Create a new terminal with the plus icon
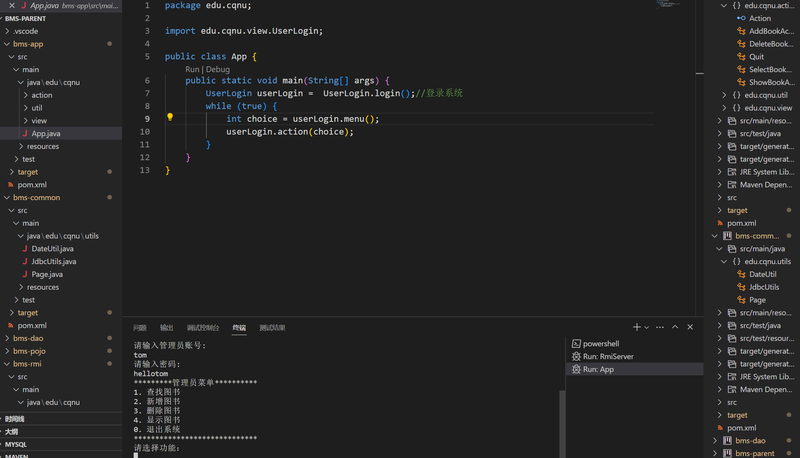 (x=636, y=327)
